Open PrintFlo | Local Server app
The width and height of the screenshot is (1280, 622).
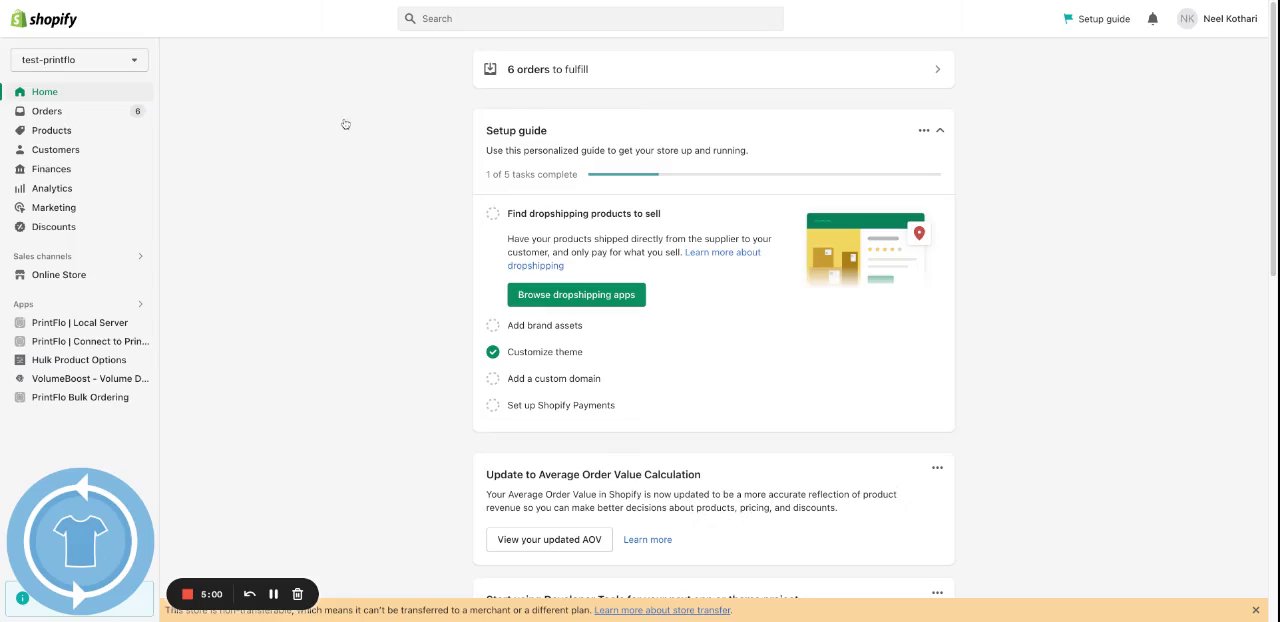coord(78,323)
